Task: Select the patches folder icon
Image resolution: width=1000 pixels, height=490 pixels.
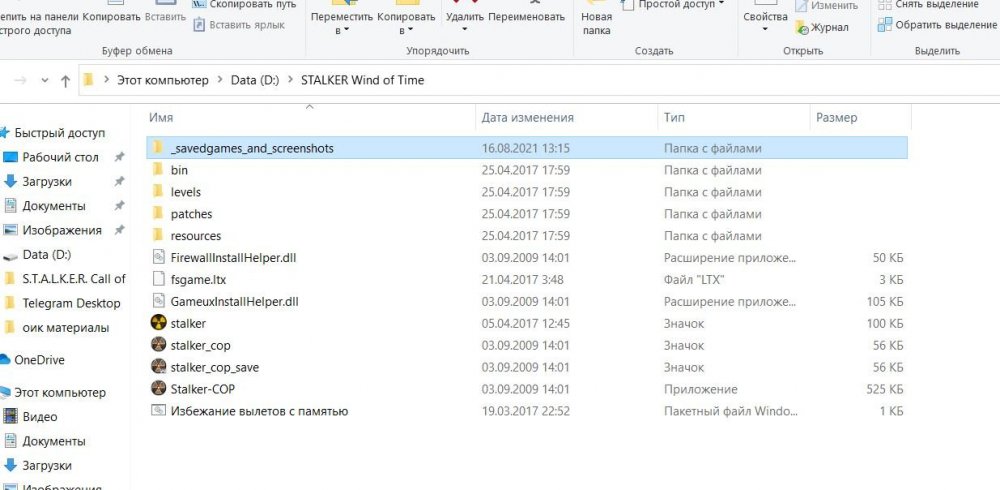Action: (x=158, y=214)
